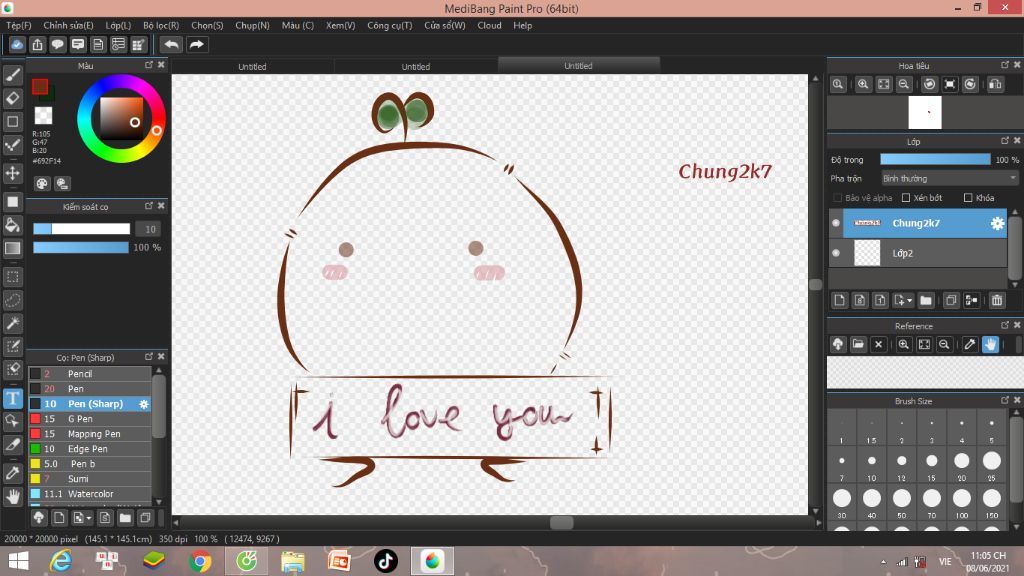The width and height of the screenshot is (1024, 576).
Task: Open the Lớp(L) menu
Action: click(118, 25)
